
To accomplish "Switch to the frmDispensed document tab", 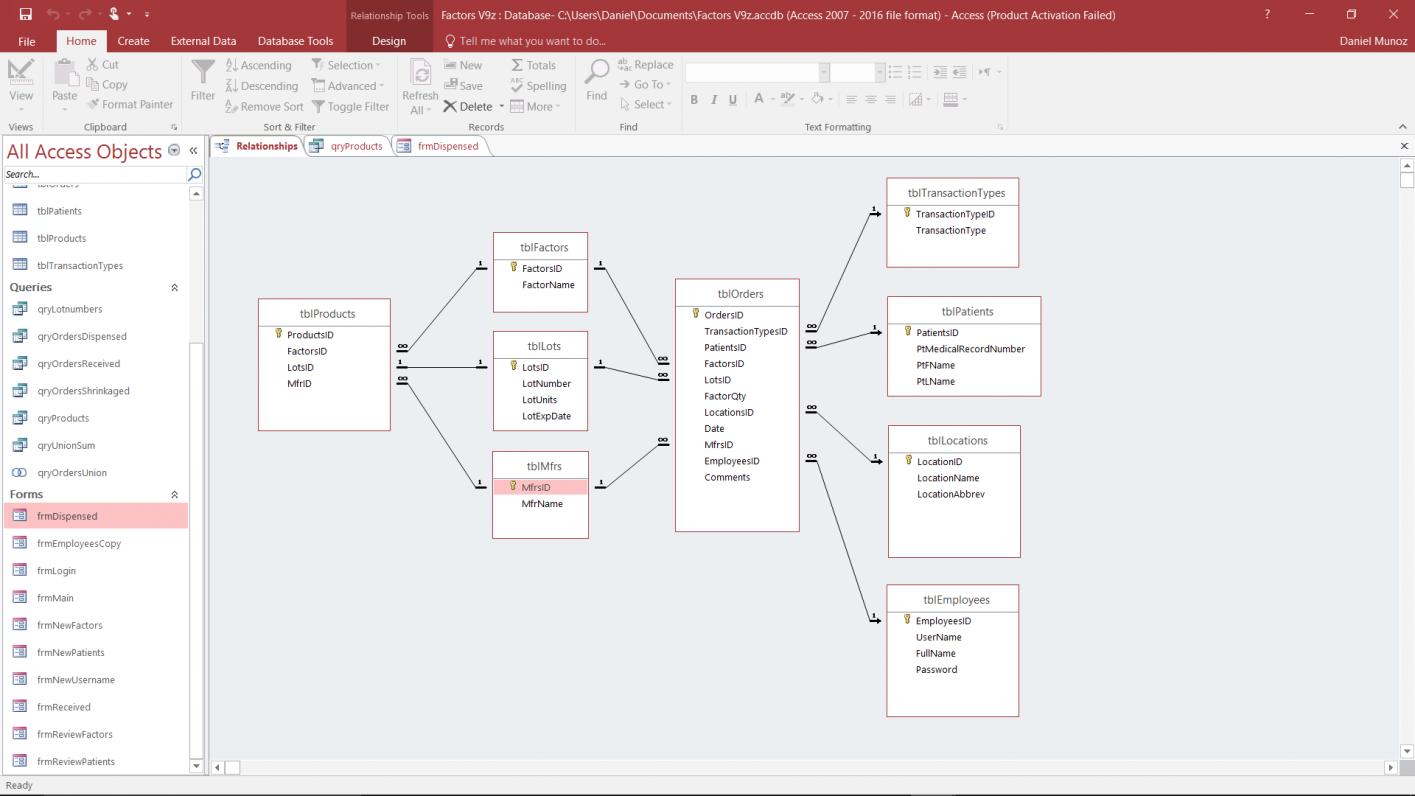I will point(439,146).
